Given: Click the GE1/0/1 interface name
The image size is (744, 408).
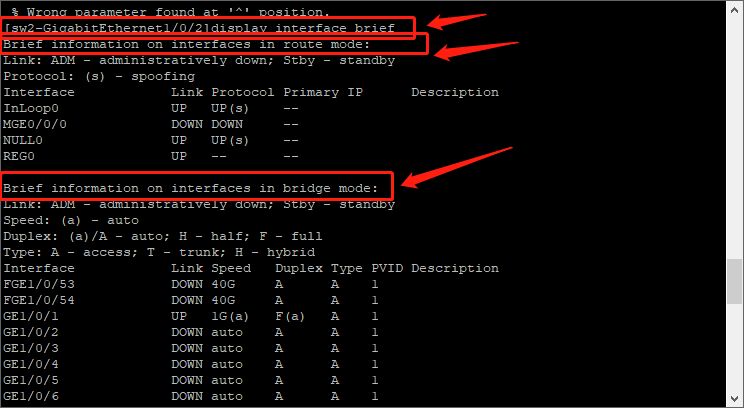Looking at the screenshot, I should point(31,316).
